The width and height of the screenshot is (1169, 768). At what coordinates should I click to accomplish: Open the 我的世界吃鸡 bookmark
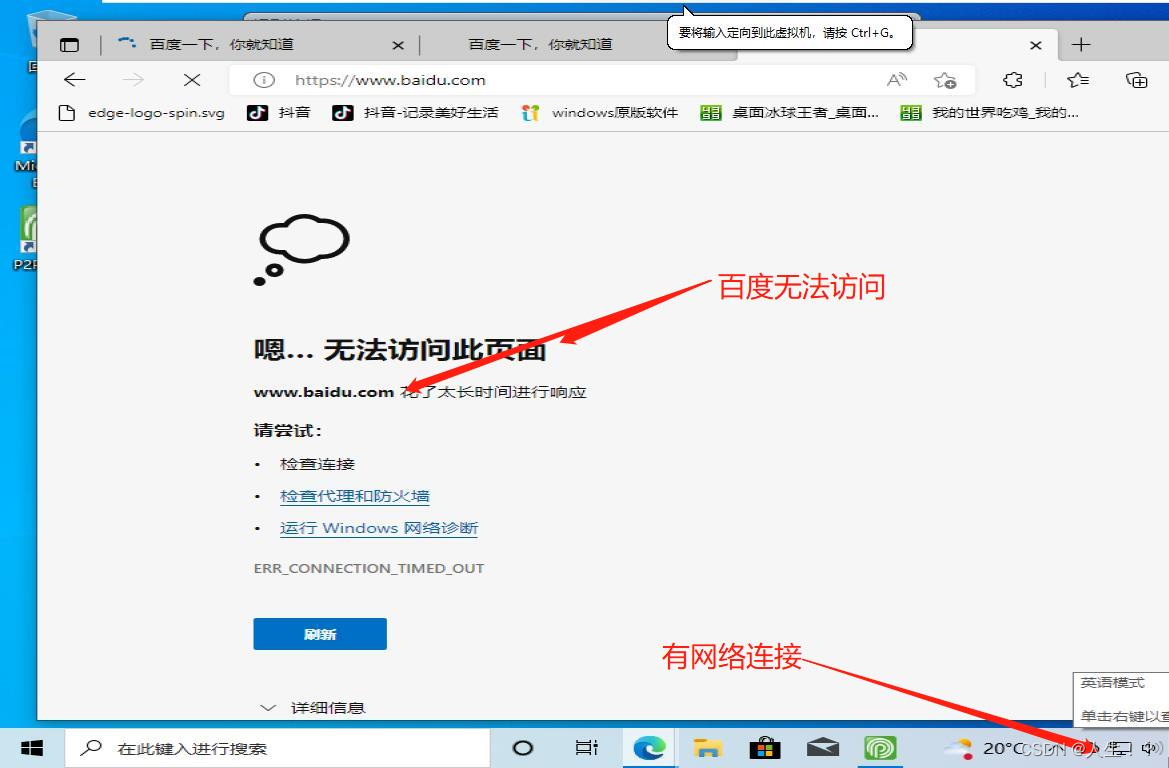[989, 113]
